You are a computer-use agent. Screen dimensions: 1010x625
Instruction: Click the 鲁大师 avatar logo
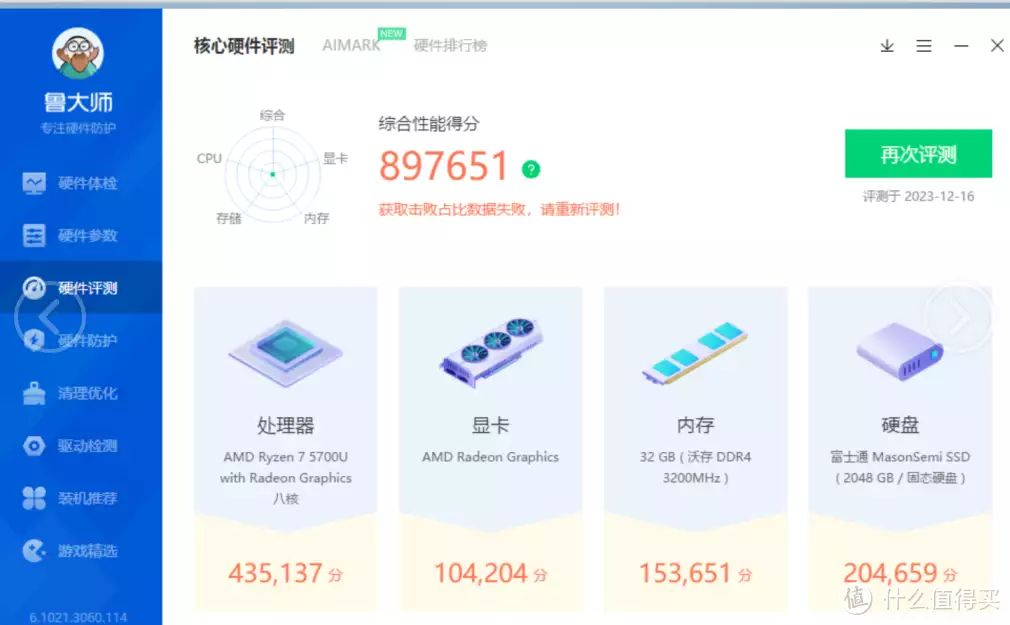(x=78, y=53)
